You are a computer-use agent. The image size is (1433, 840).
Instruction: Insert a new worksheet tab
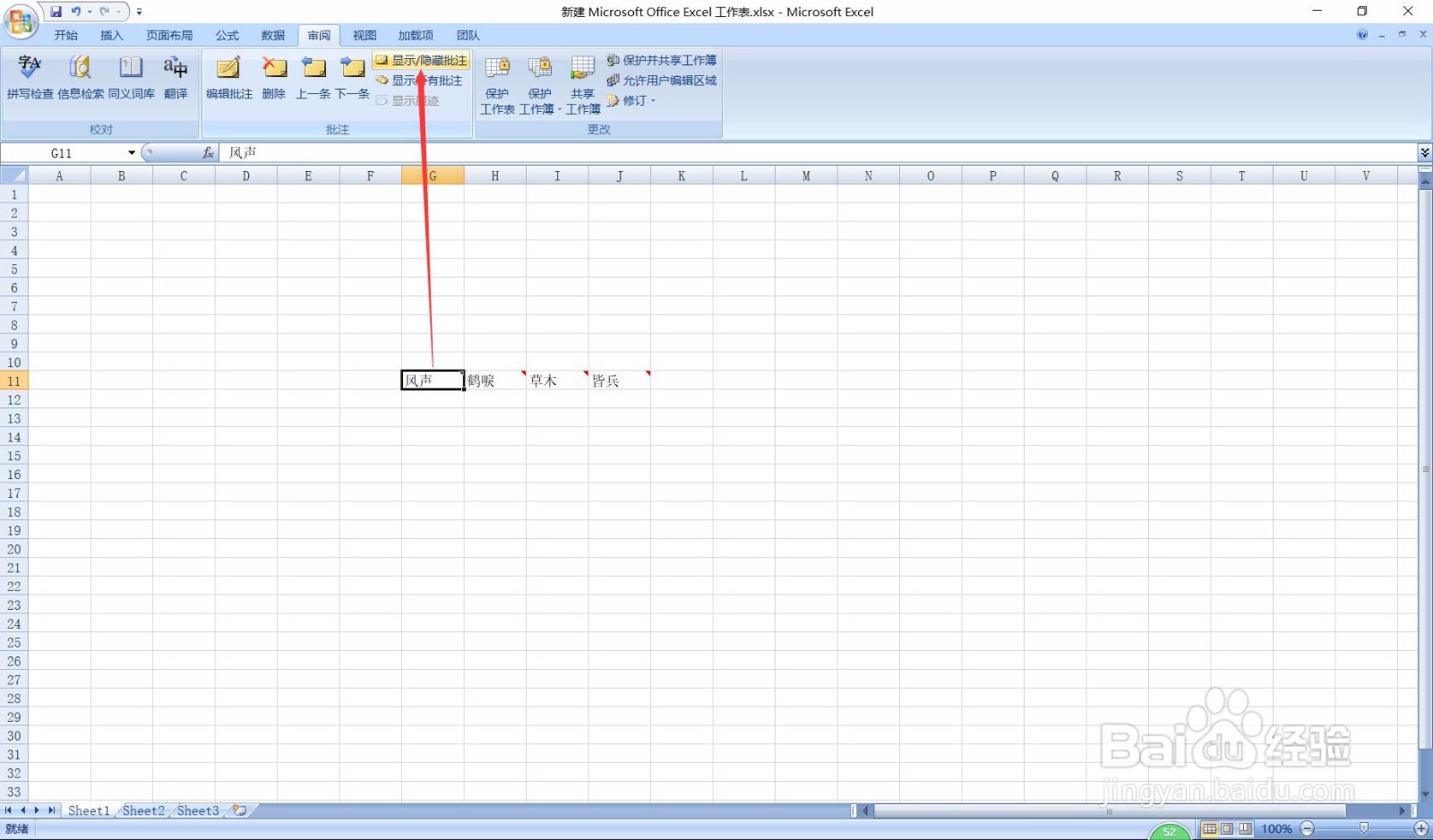(x=240, y=810)
